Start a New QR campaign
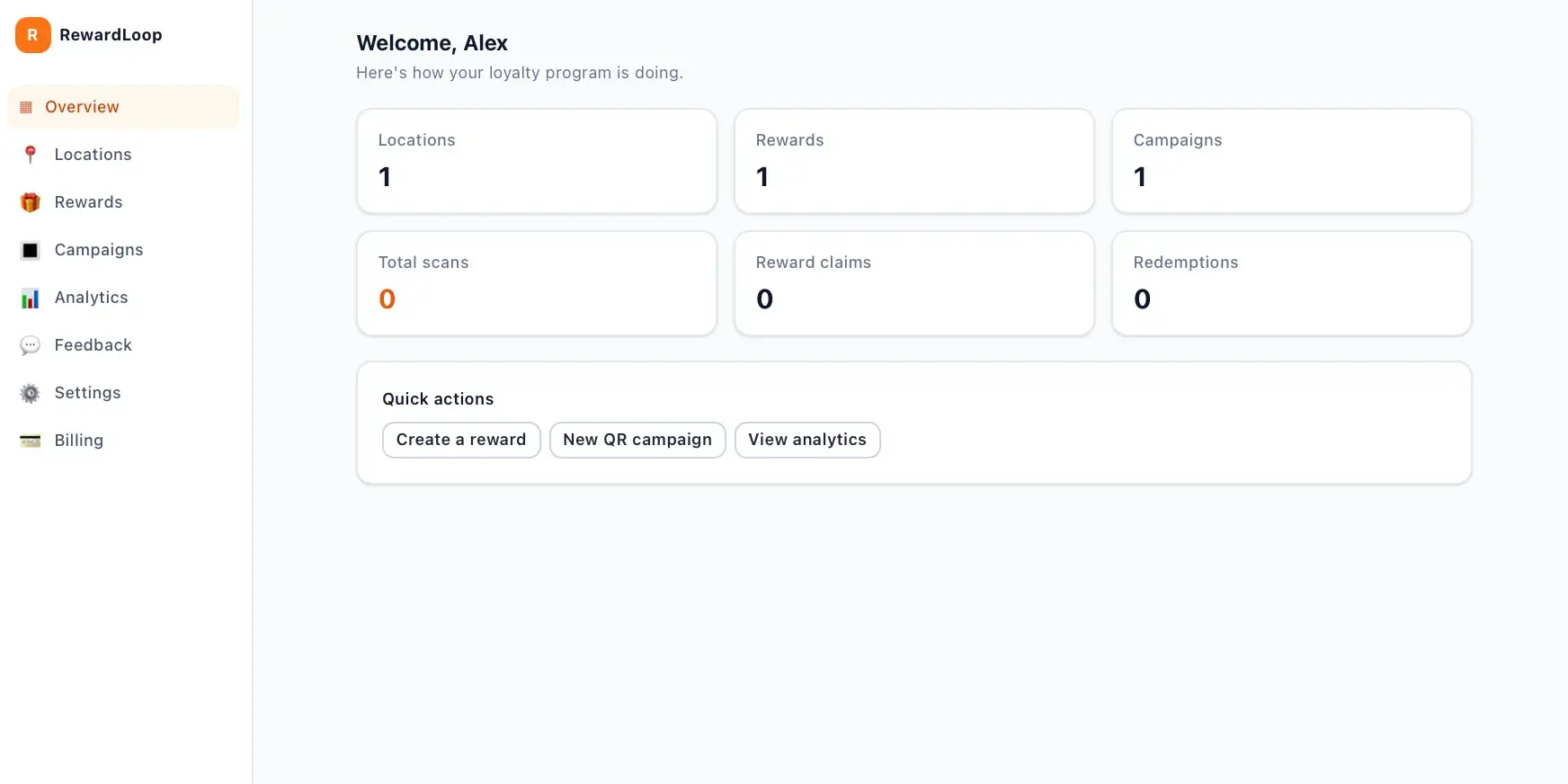Screen dimensions: 1568x784 point(637,440)
